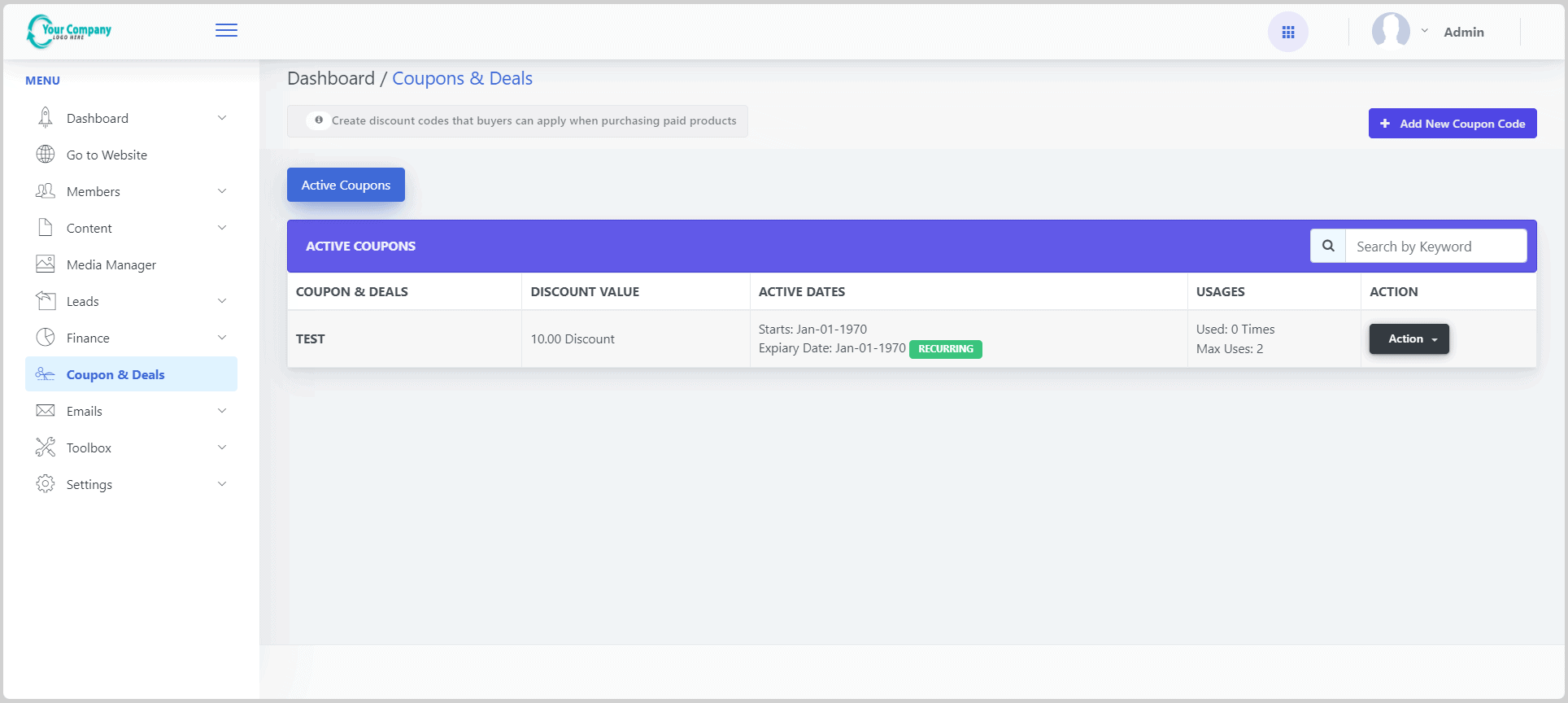Screen dimensions: 1568x703
Task: Click the info icon beside discount description
Action: pyautogui.click(x=318, y=120)
